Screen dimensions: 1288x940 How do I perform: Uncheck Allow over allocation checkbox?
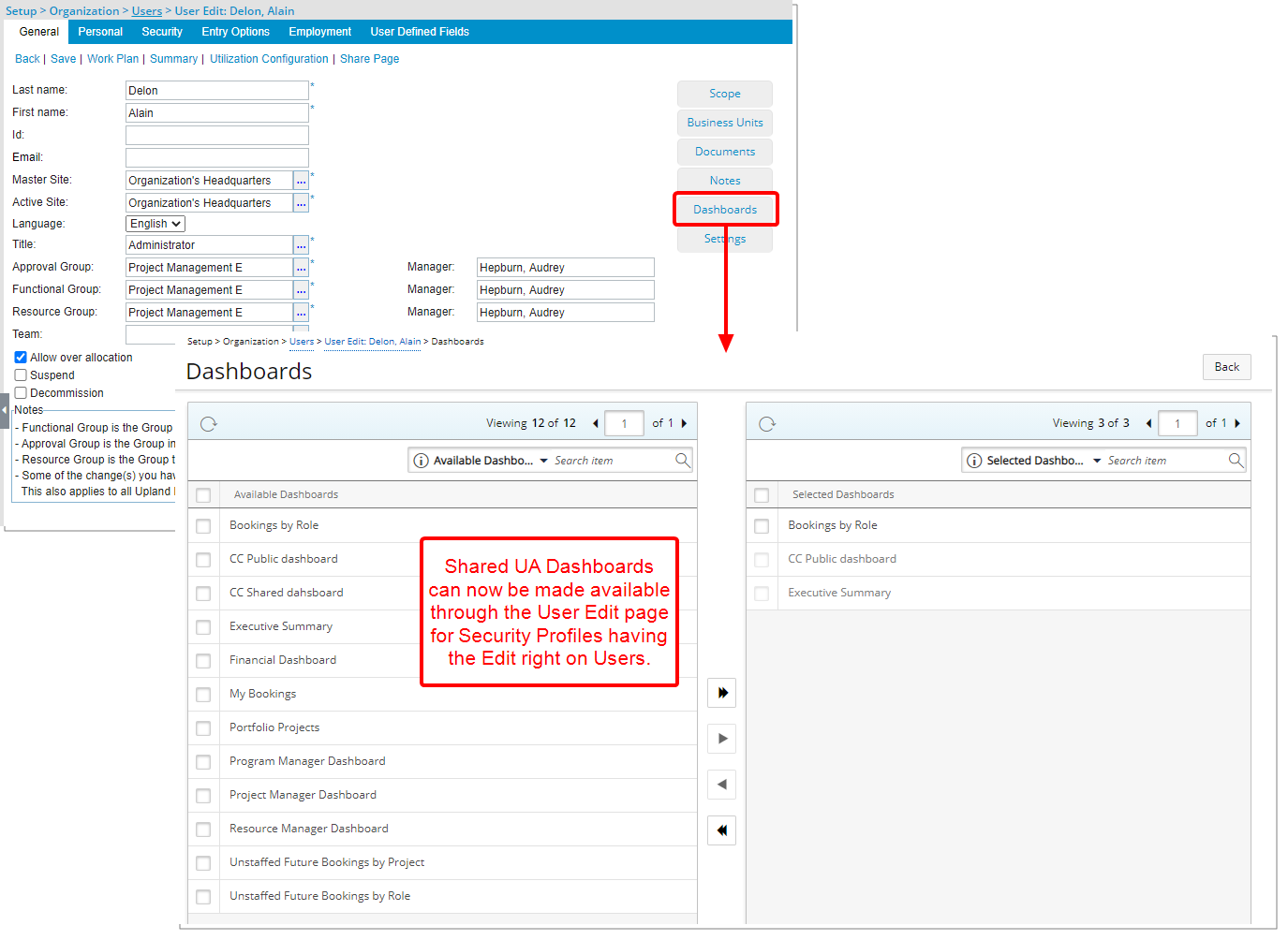click(21, 358)
